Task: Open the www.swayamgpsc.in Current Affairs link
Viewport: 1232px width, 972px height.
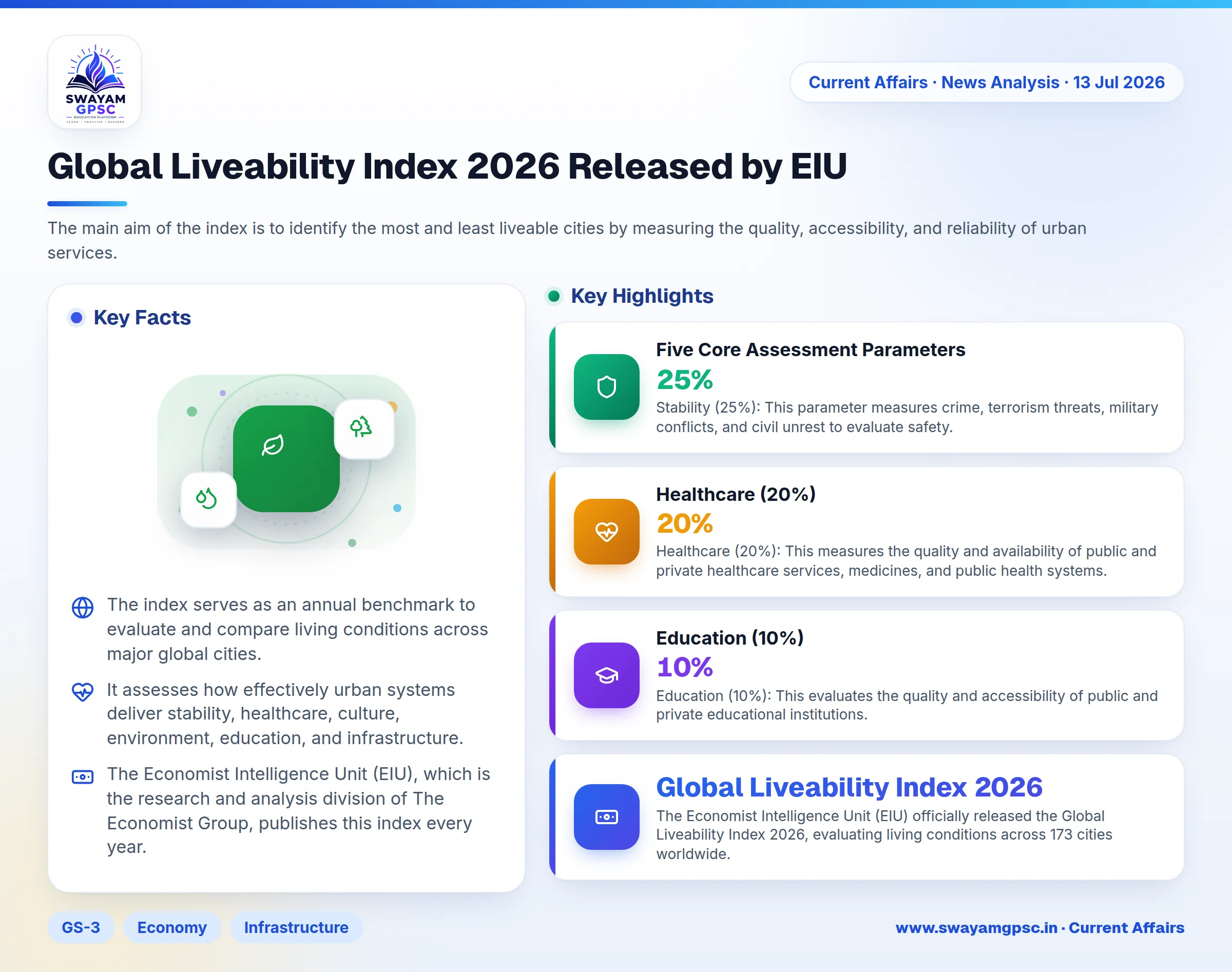Action: coord(1039,928)
